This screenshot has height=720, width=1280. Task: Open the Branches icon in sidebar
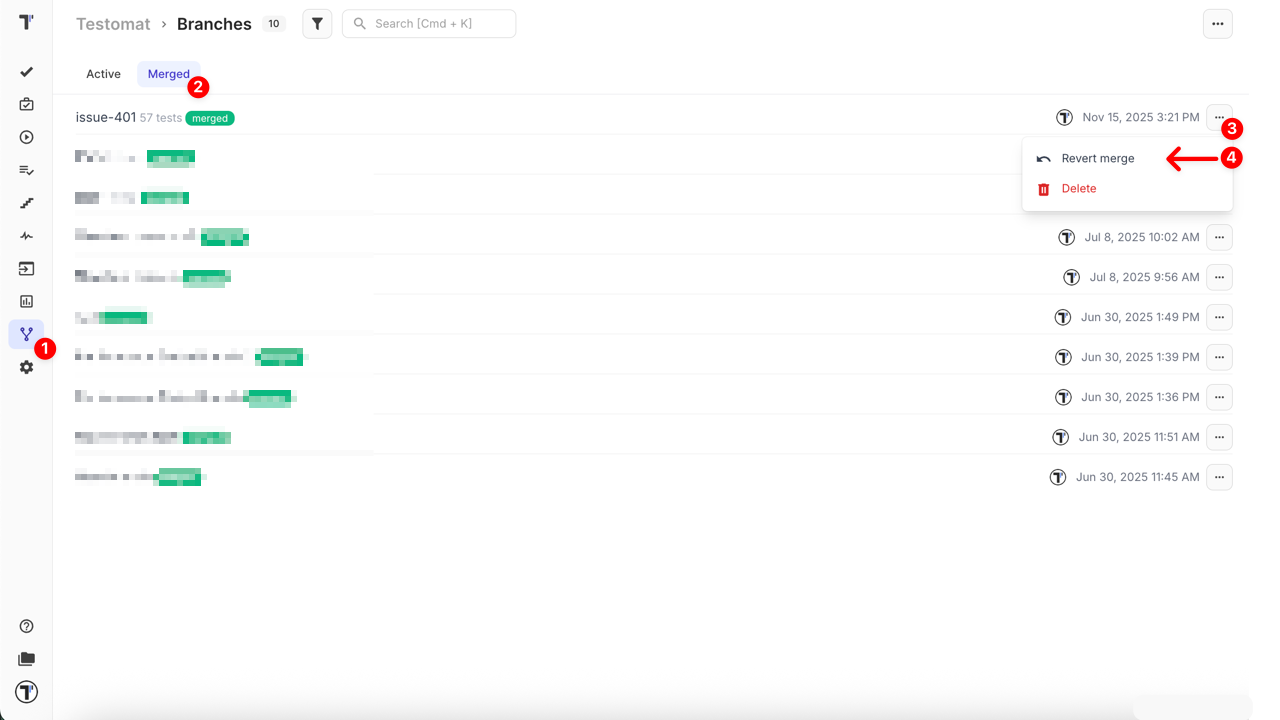(26, 334)
